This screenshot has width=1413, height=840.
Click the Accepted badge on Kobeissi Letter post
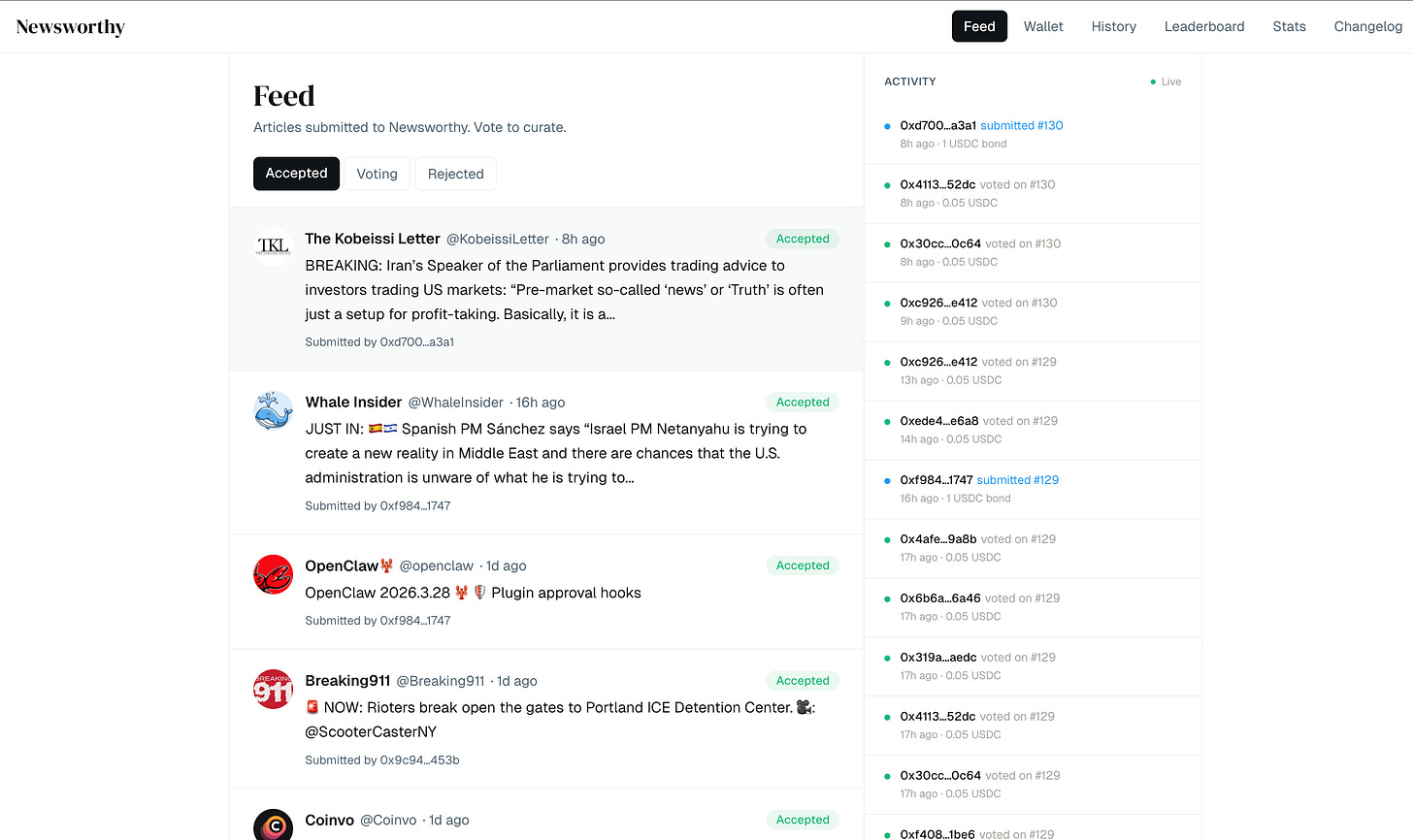tap(803, 239)
